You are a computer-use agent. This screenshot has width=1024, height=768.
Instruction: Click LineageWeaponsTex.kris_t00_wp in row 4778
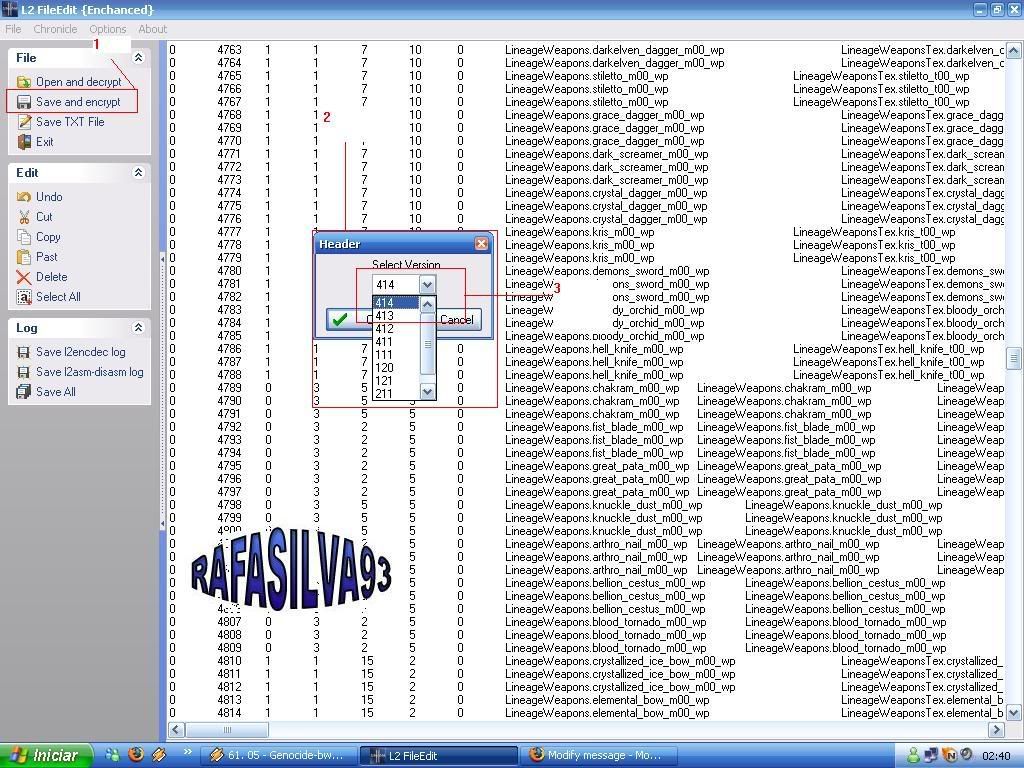[x=874, y=245]
